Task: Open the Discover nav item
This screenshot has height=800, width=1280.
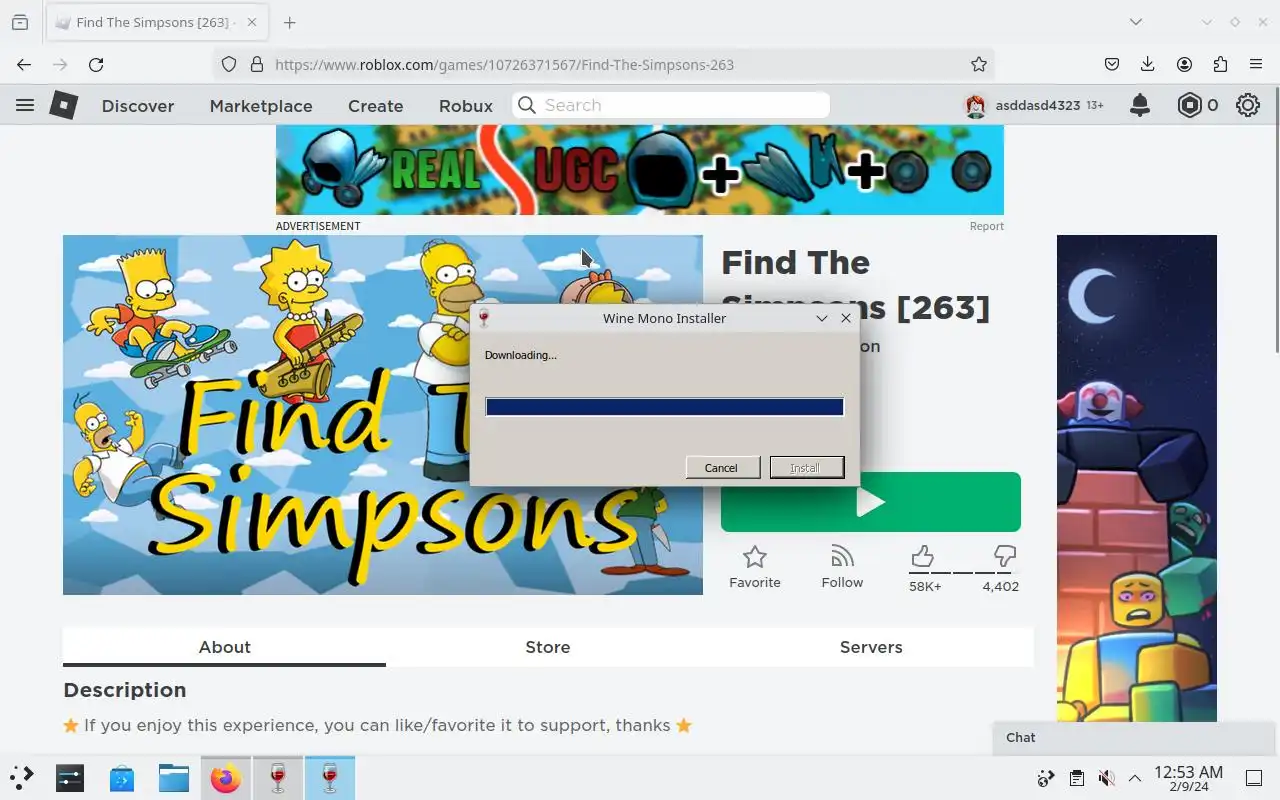Action: click(x=138, y=106)
